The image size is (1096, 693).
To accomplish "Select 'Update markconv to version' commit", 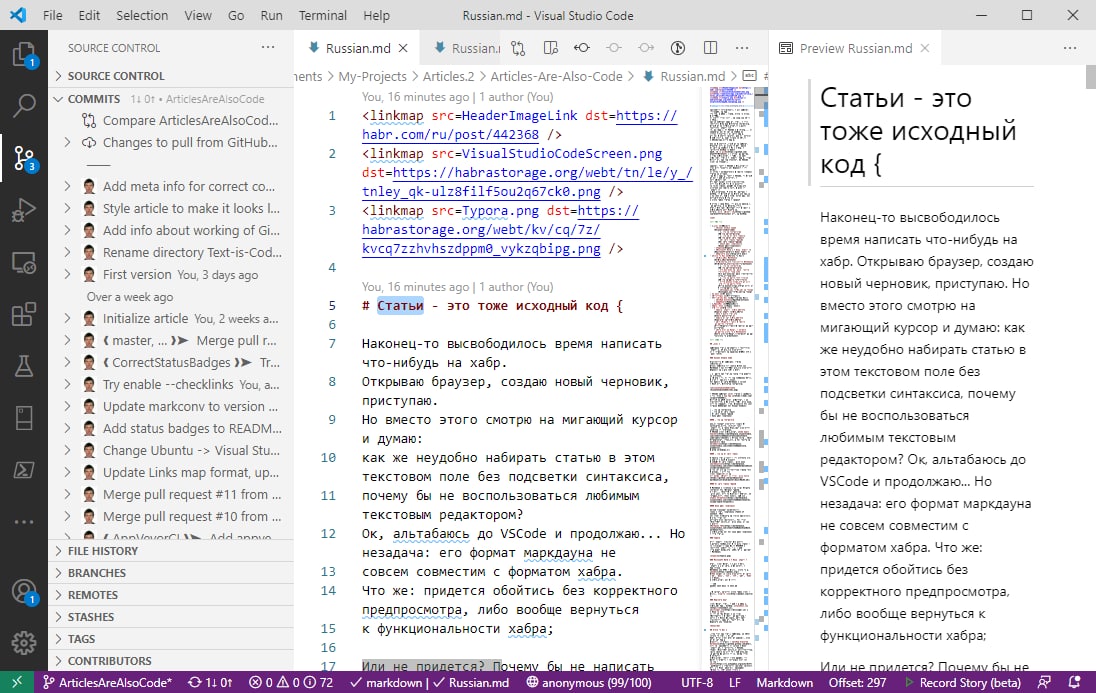I will coord(171,406).
